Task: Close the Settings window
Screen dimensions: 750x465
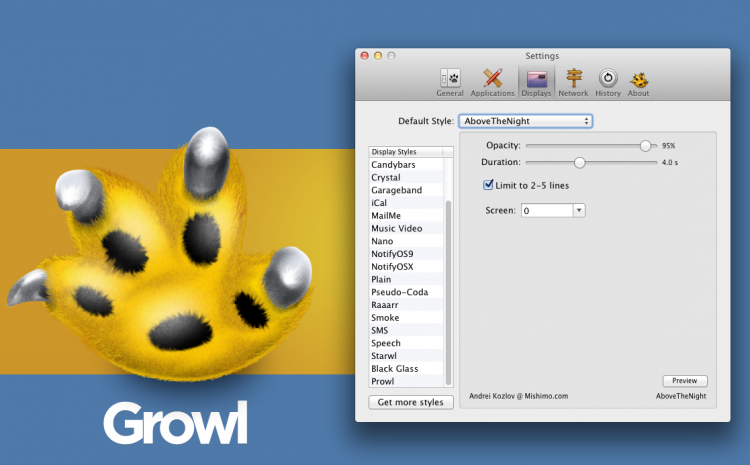Action: pyautogui.click(x=364, y=56)
